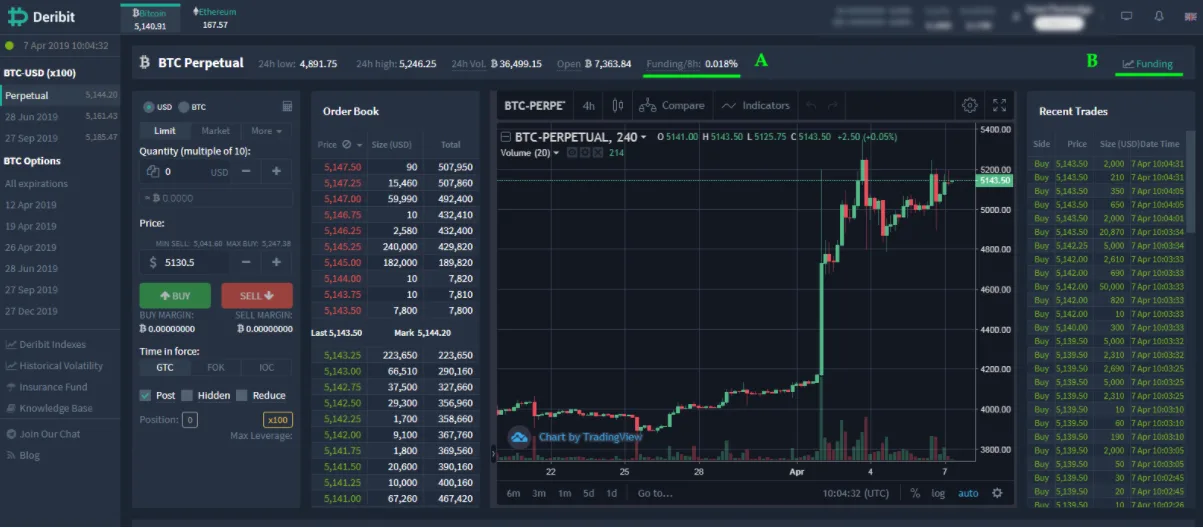This screenshot has width=1203, height=528.
Task: Open the Compare symbols tool
Action: tap(671, 105)
